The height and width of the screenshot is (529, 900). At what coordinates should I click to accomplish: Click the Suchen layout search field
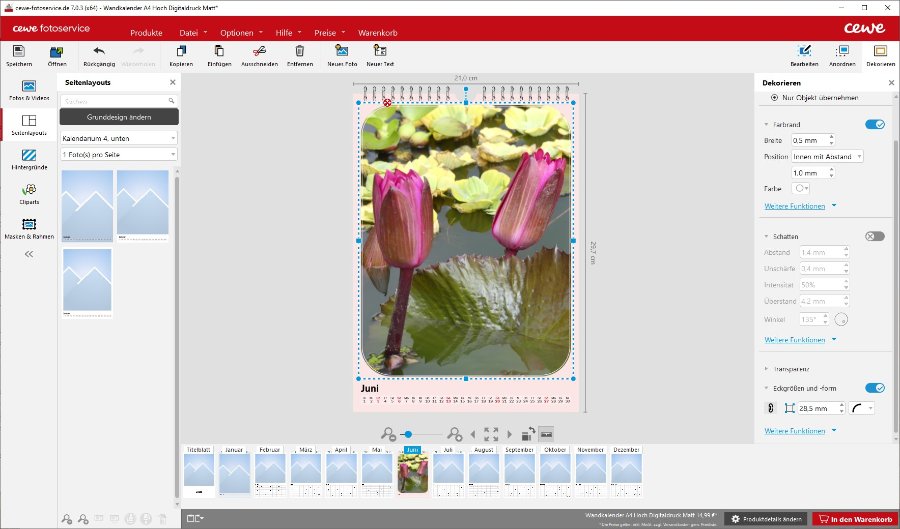tap(119, 101)
